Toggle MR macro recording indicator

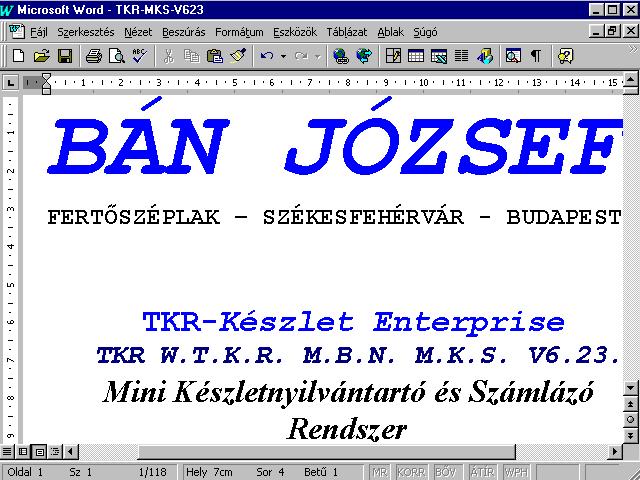point(380,472)
